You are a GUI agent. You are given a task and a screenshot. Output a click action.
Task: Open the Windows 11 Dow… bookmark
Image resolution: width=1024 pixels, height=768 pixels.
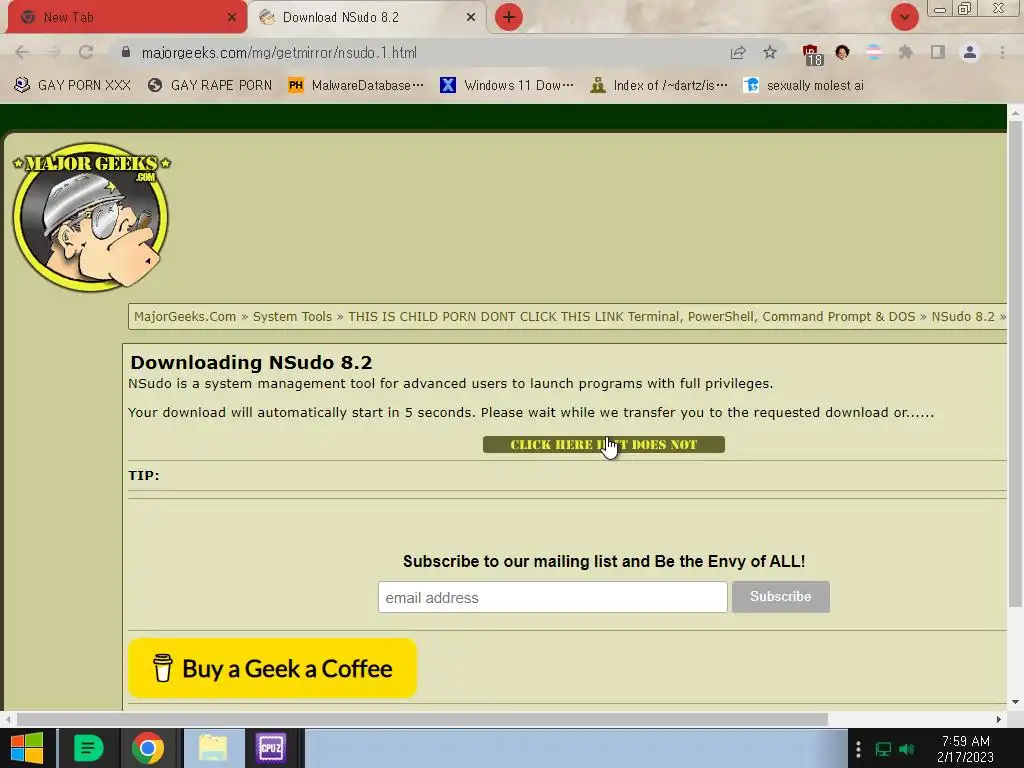tap(507, 85)
